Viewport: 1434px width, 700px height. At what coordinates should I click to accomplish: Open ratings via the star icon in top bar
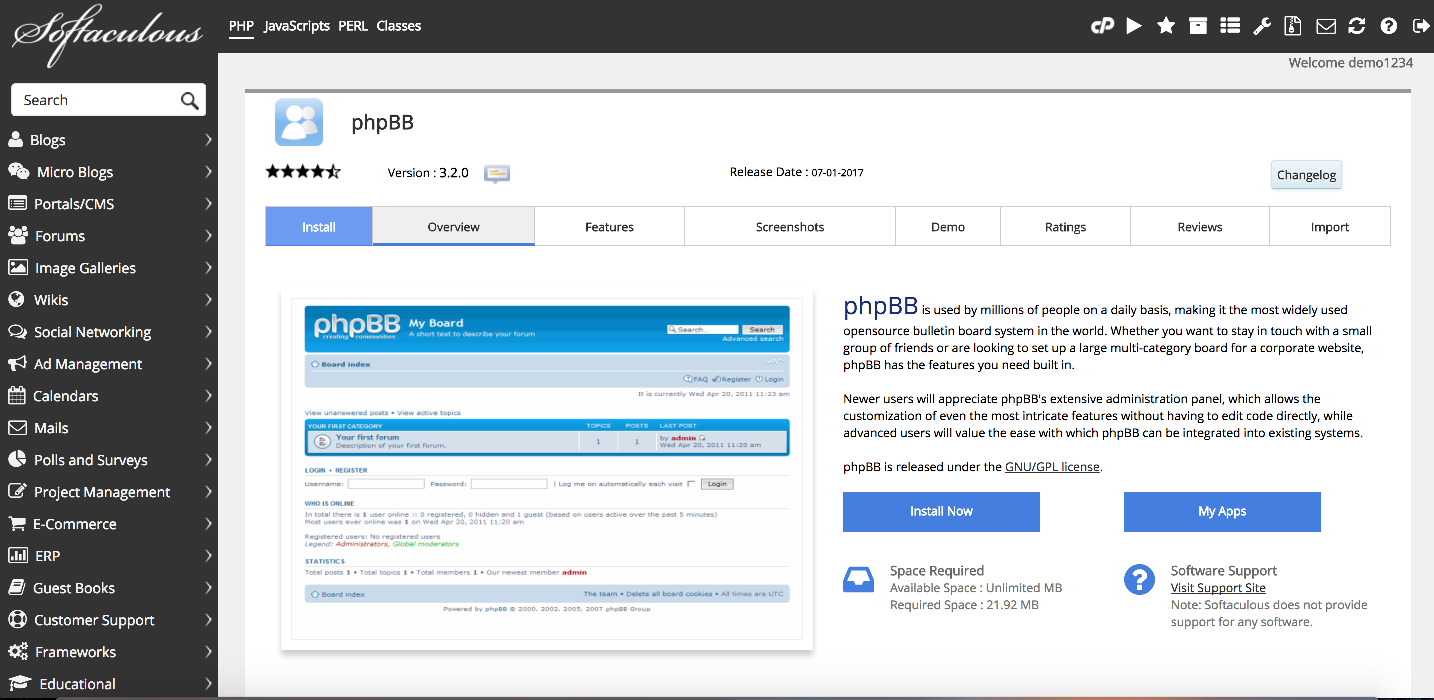pyautogui.click(x=1166, y=26)
